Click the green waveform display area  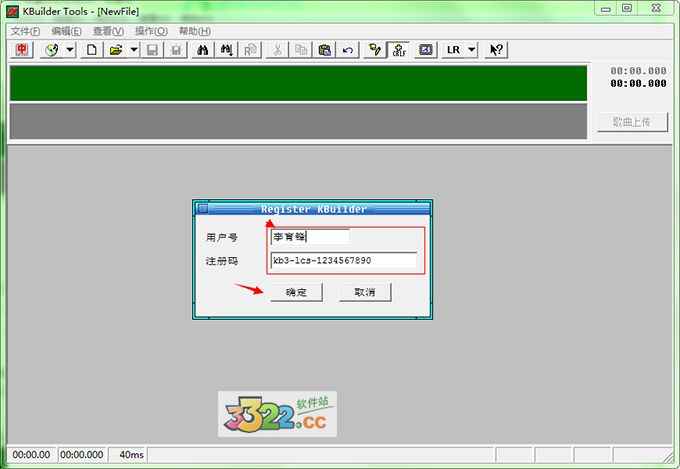click(x=298, y=83)
